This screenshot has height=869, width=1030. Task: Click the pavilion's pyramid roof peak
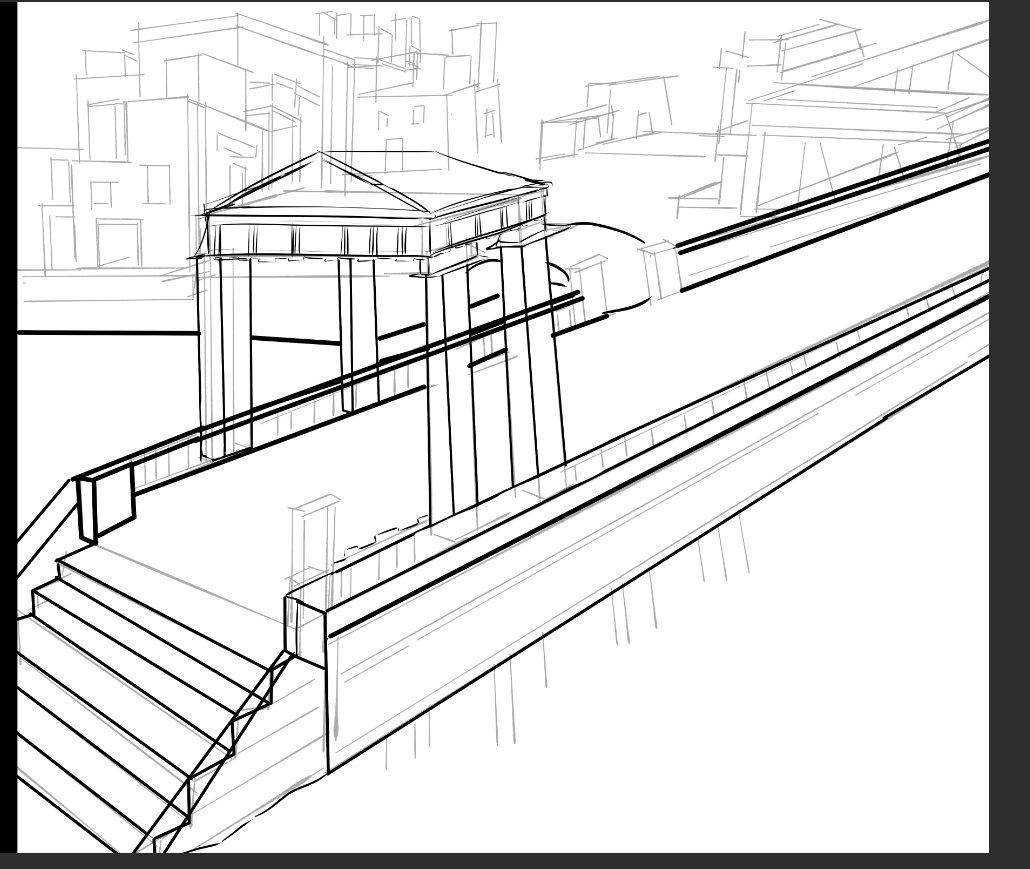click(319, 154)
